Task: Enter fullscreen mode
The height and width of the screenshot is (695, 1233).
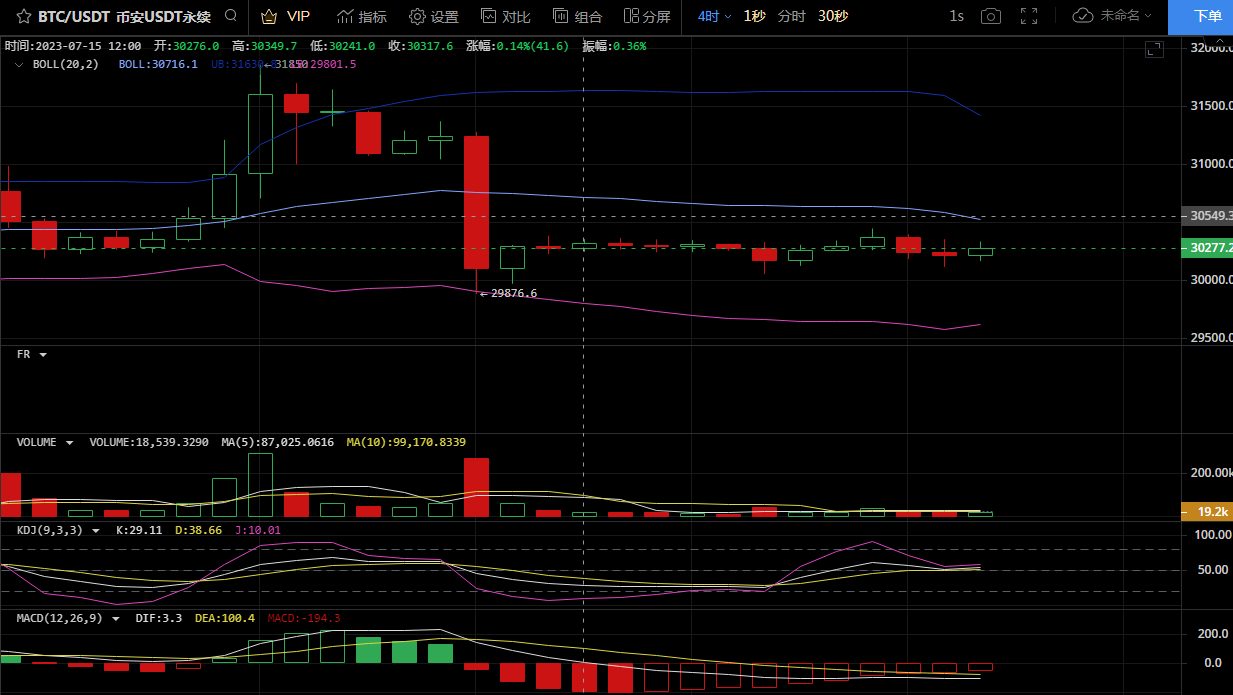Action: click(x=1028, y=16)
